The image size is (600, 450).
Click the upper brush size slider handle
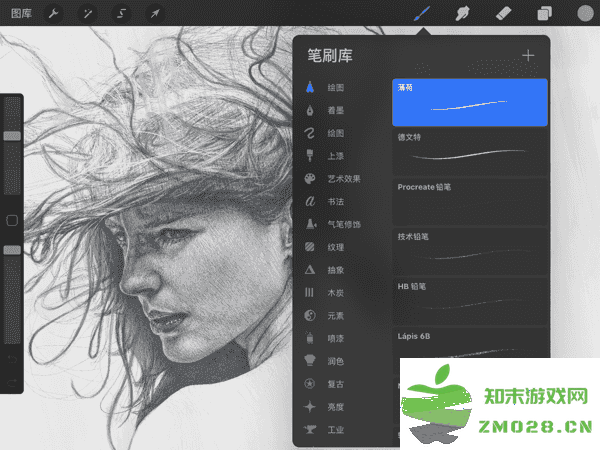(x=12, y=135)
